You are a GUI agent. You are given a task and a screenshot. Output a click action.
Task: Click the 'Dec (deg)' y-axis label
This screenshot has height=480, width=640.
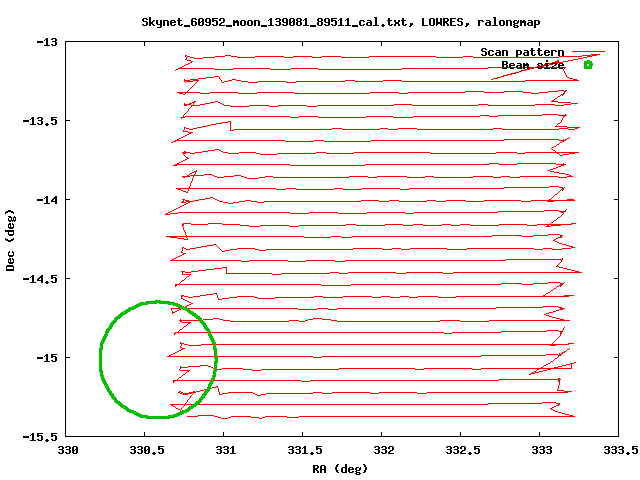click(x=11, y=240)
